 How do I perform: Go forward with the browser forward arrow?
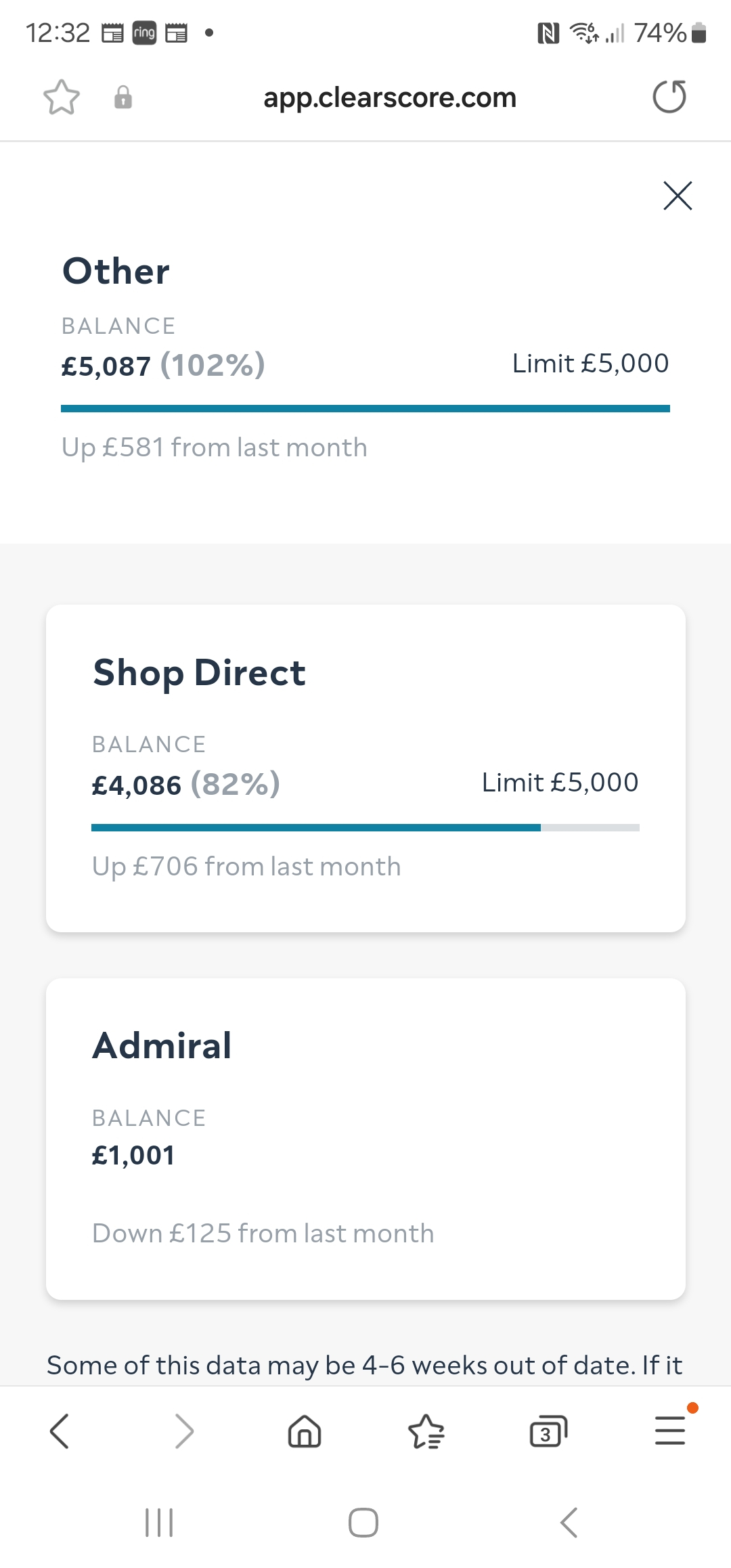pos(183,1431)
